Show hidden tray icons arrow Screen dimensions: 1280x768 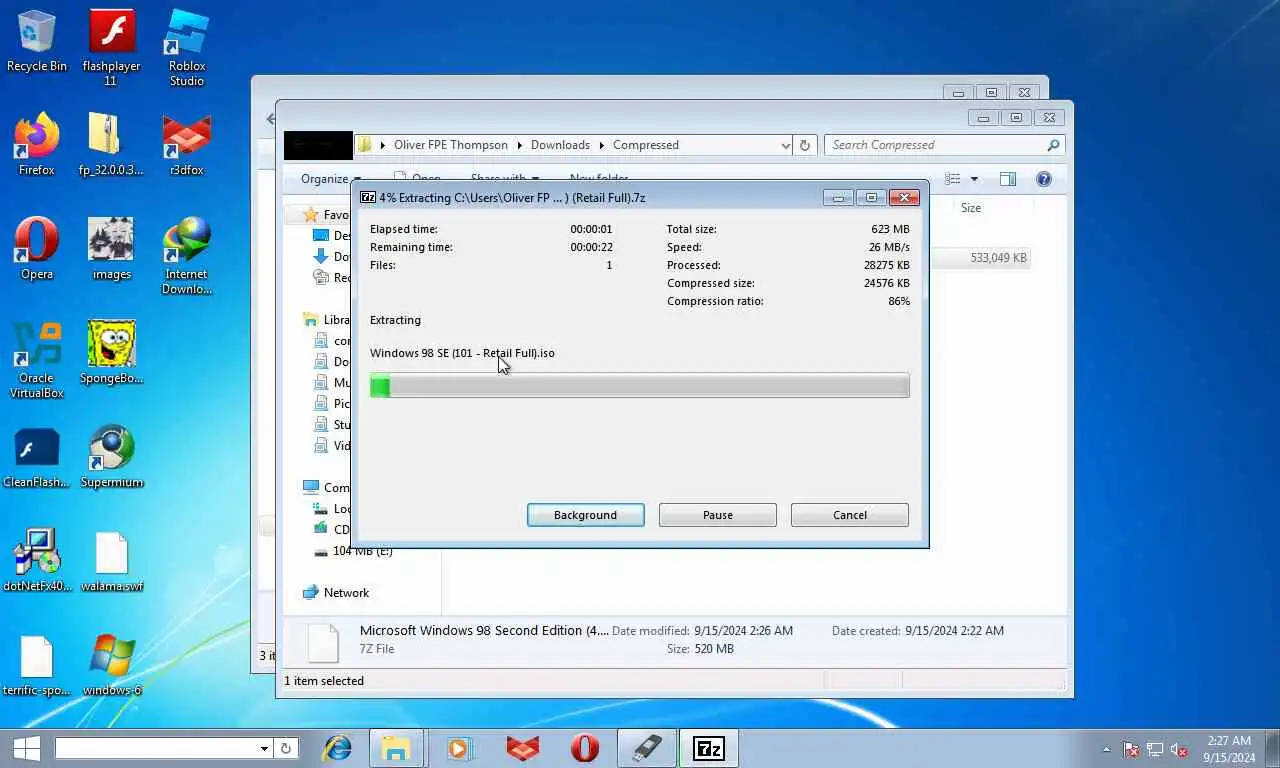(x=1106, y=749)
